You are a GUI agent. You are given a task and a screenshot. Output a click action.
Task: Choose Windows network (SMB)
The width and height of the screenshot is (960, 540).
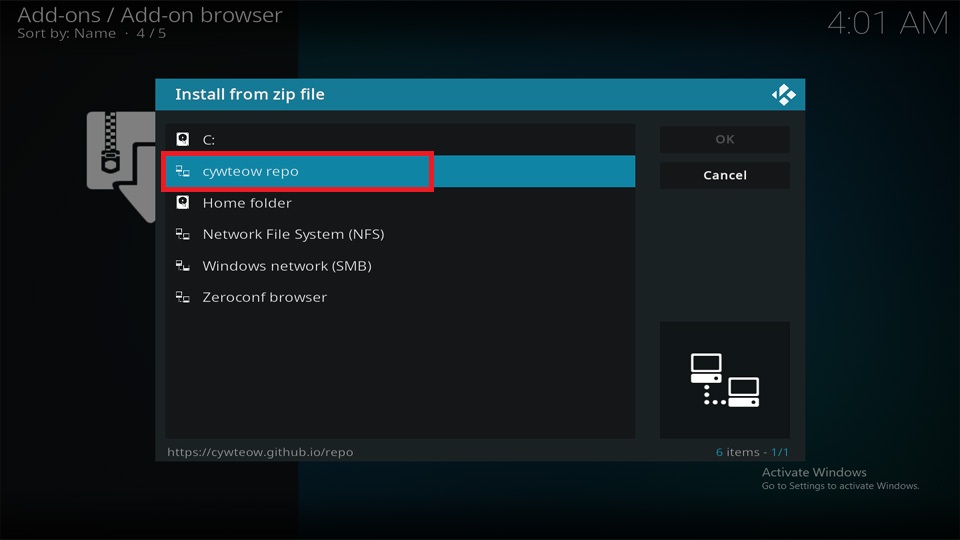tap(400, 266)
